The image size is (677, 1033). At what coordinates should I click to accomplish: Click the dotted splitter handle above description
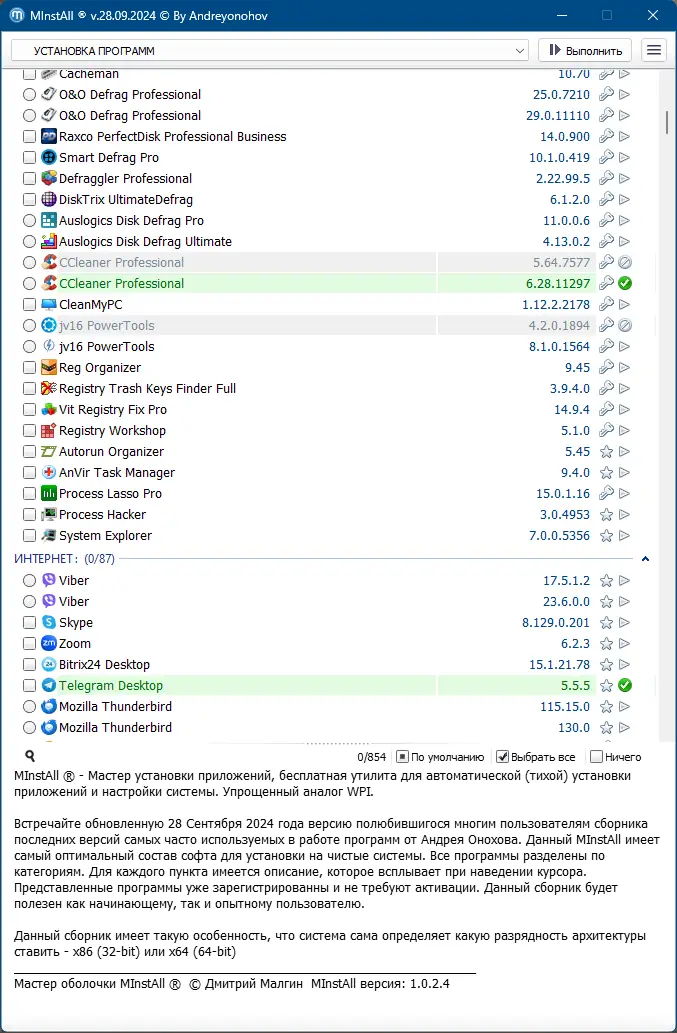coord(338,742)
